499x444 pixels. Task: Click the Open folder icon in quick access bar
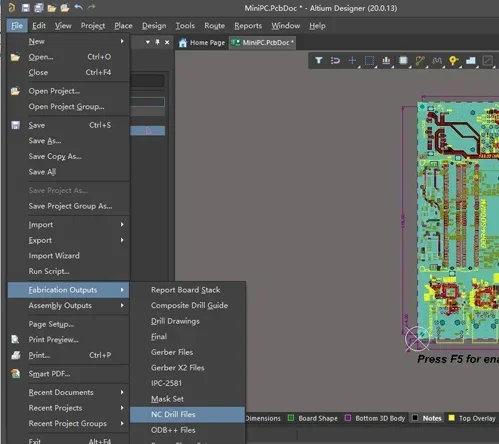(52, 8)
